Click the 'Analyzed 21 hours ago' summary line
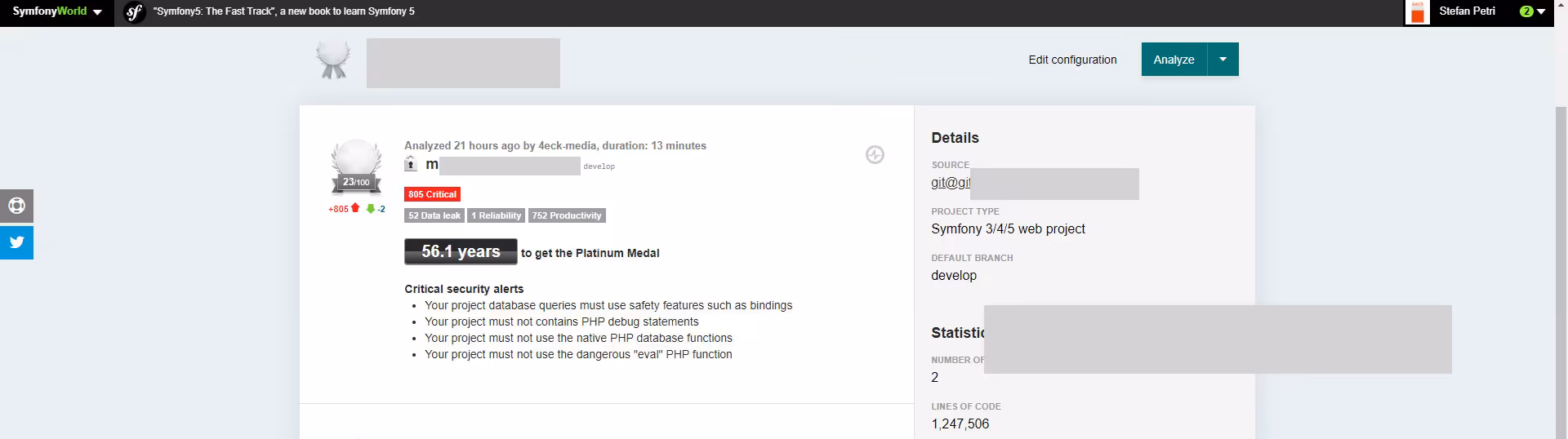Screen dimensions: 1568x439 pos(555,145)
